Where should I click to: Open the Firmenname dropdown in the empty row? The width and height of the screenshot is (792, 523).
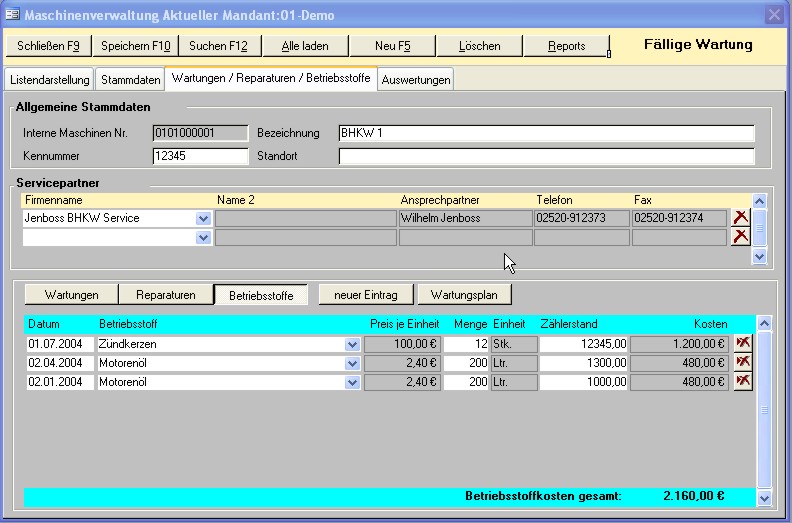203,237
